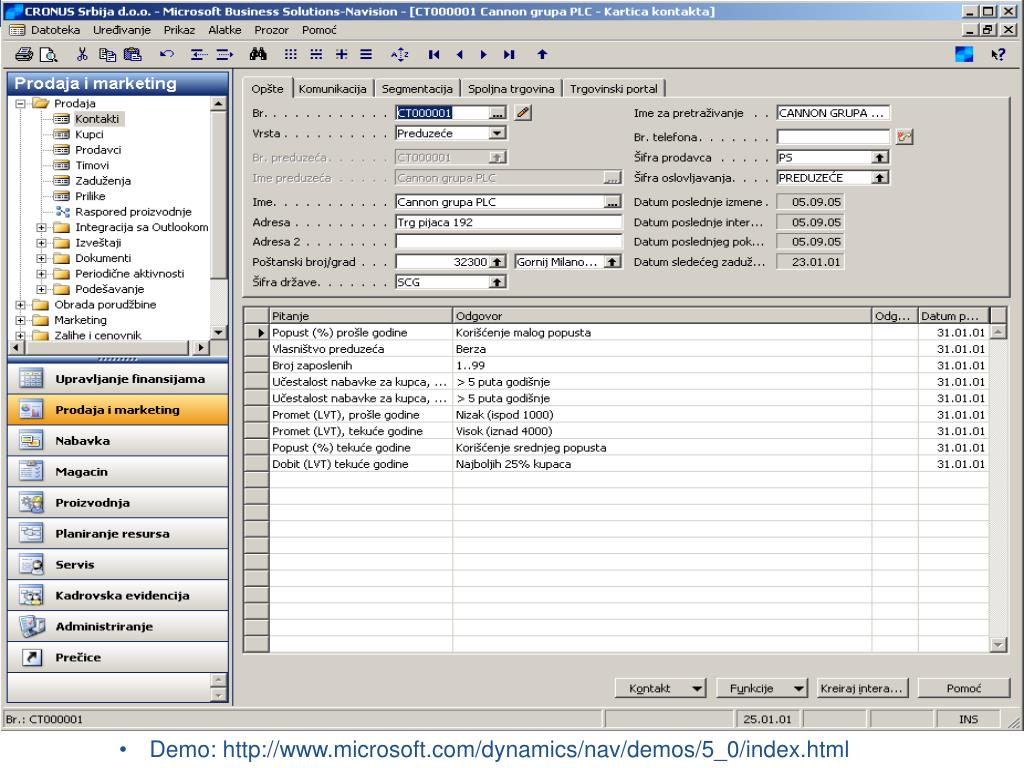Click the ellipsis button beside Ime field
Image resolution: width=1024 pixels, height=768 pixels.
click(612, 202)
